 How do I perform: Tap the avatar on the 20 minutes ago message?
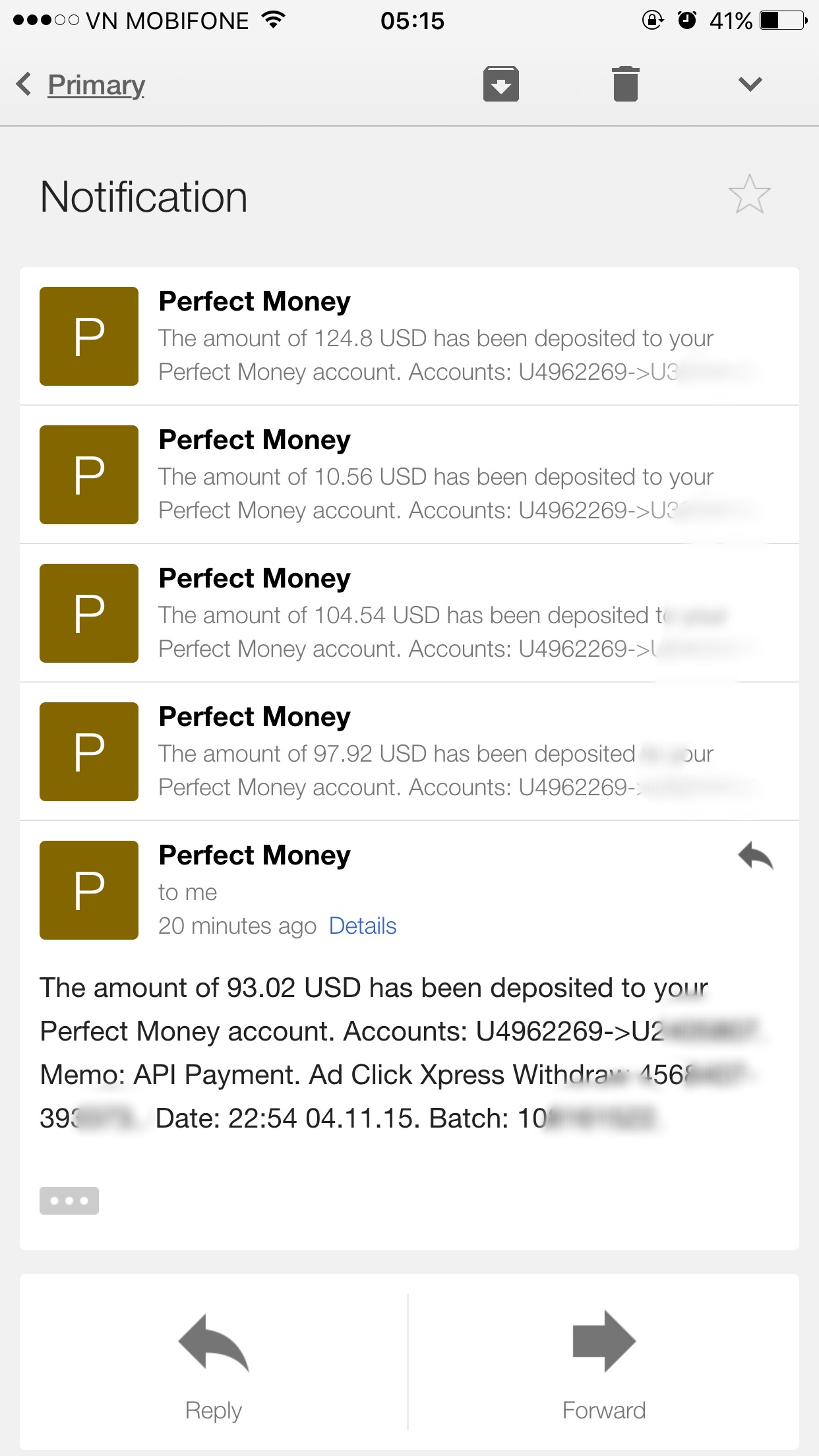point(89,890)
